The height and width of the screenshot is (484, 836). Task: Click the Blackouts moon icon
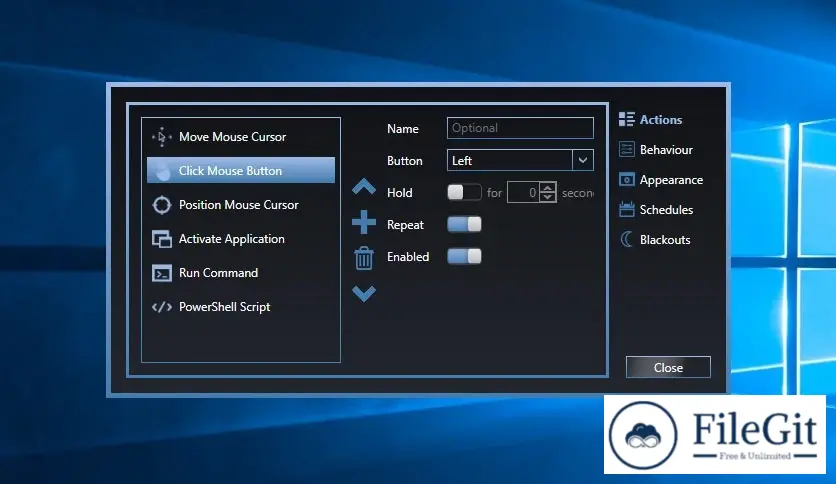626,239
